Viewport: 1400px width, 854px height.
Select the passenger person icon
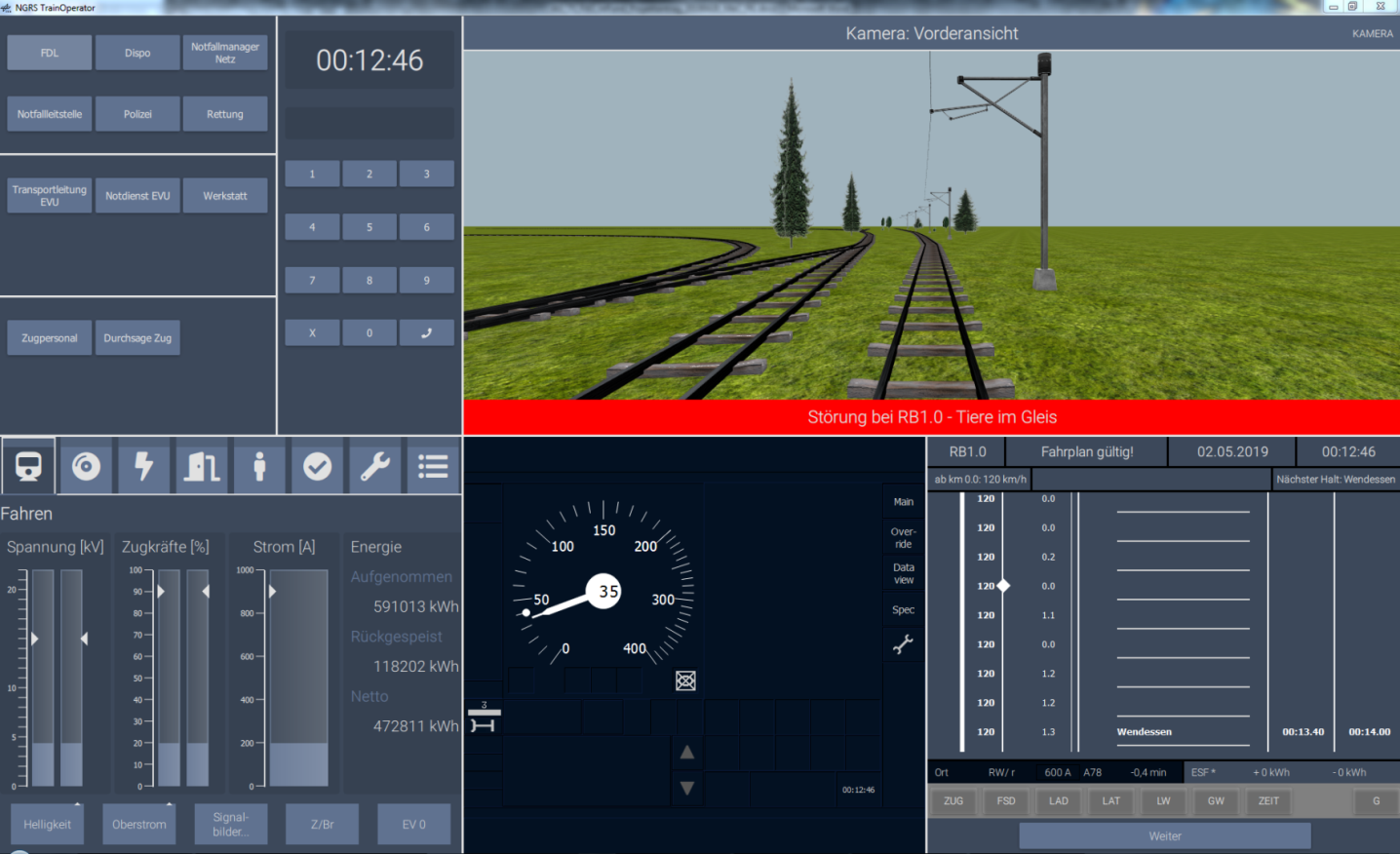[x=259, y=466]
